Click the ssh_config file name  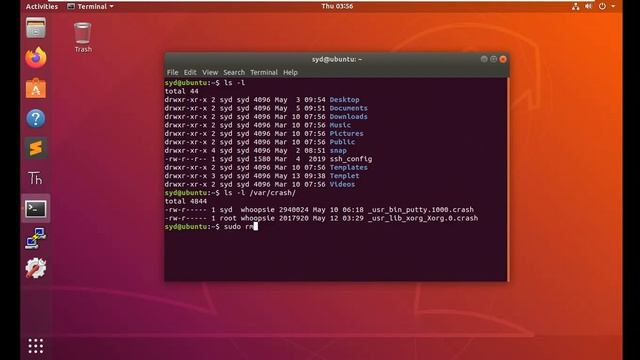(351, 159)
